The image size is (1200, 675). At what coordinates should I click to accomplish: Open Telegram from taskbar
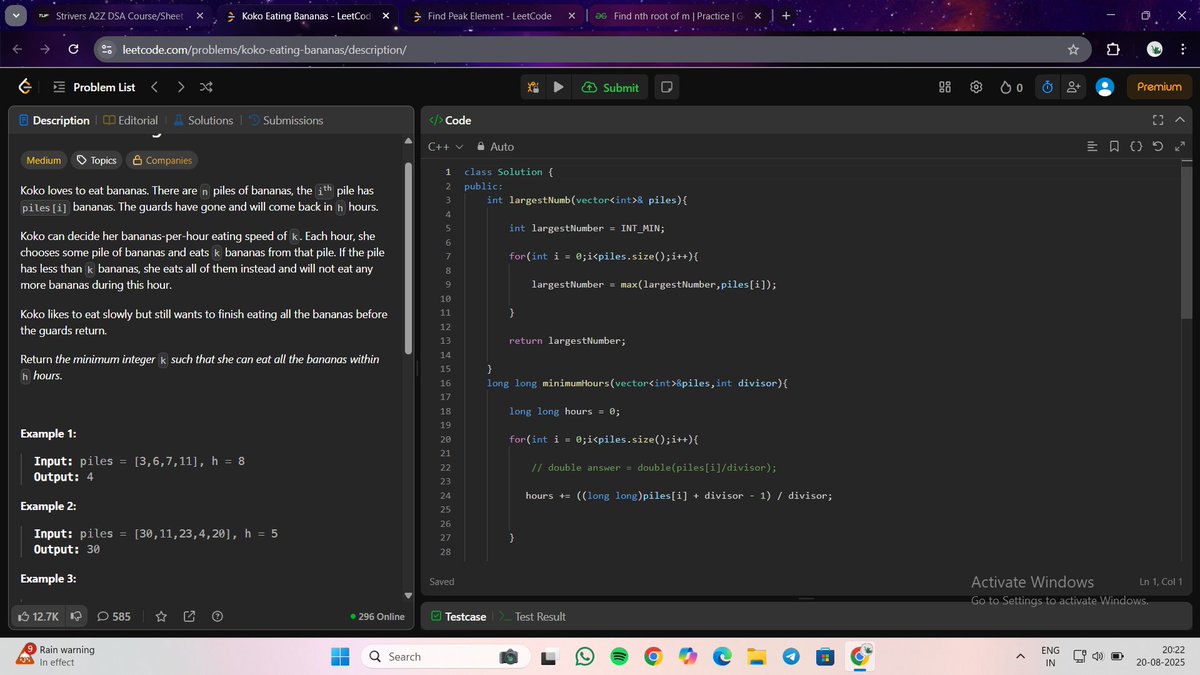pos(791,656)
